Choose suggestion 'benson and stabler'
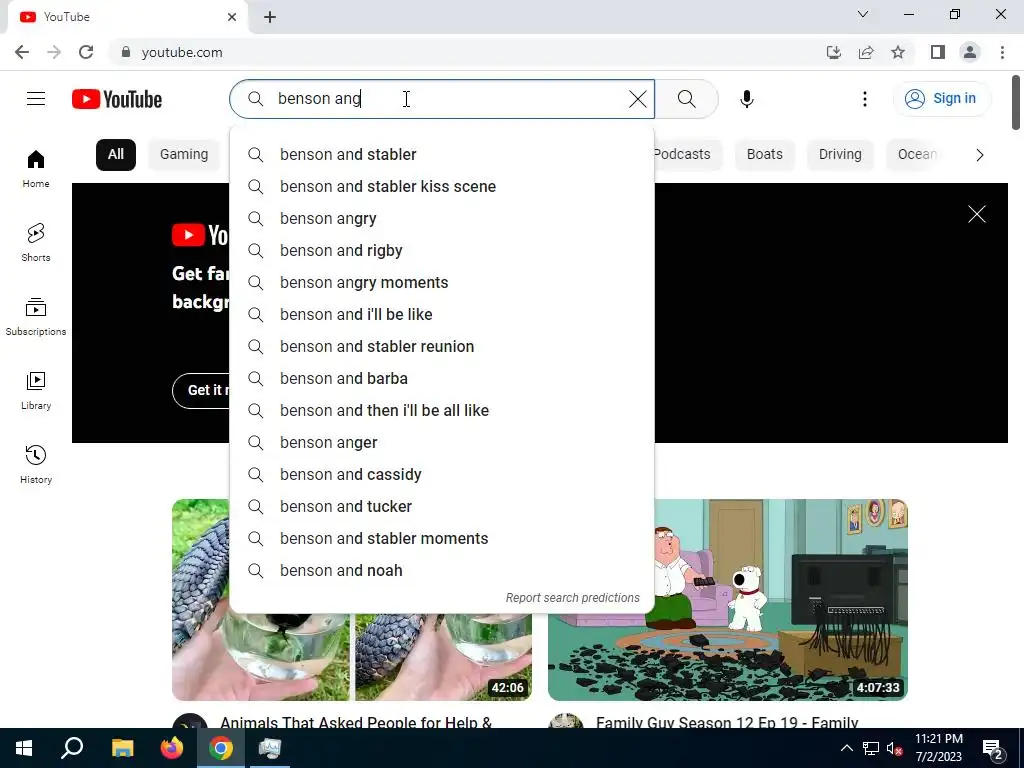The height and width of the screenshot is (768, 1024). coord(441,154)
